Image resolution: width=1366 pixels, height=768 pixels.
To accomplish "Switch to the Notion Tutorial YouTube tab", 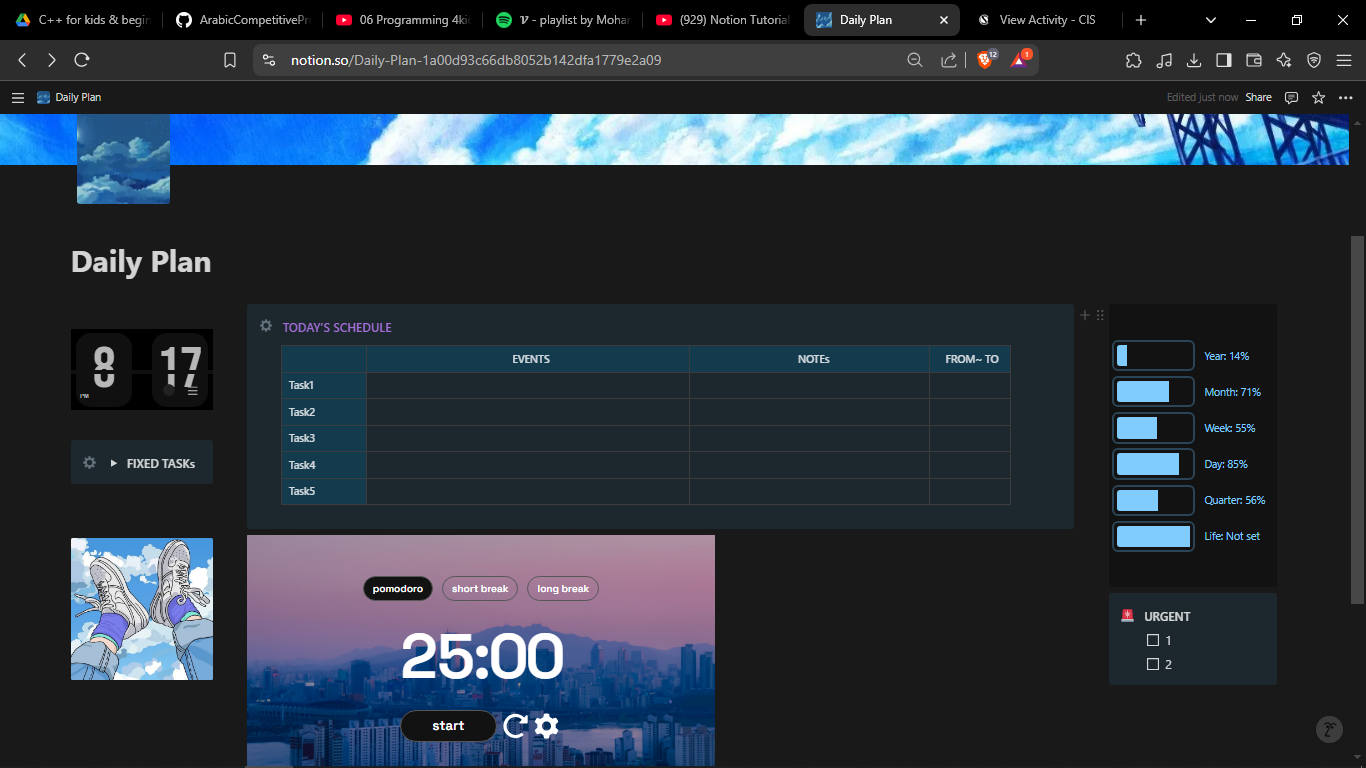I will coord(722,20).
